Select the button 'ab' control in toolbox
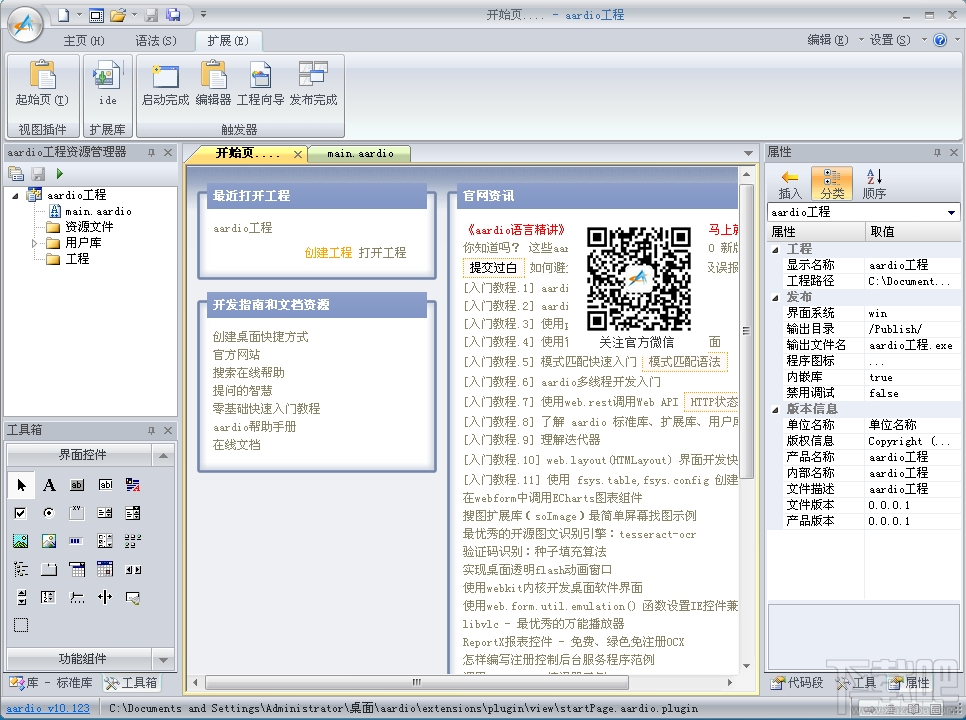The width and height of the screenshot is (966, 720). pyautogui.click(x=77, y=485)
